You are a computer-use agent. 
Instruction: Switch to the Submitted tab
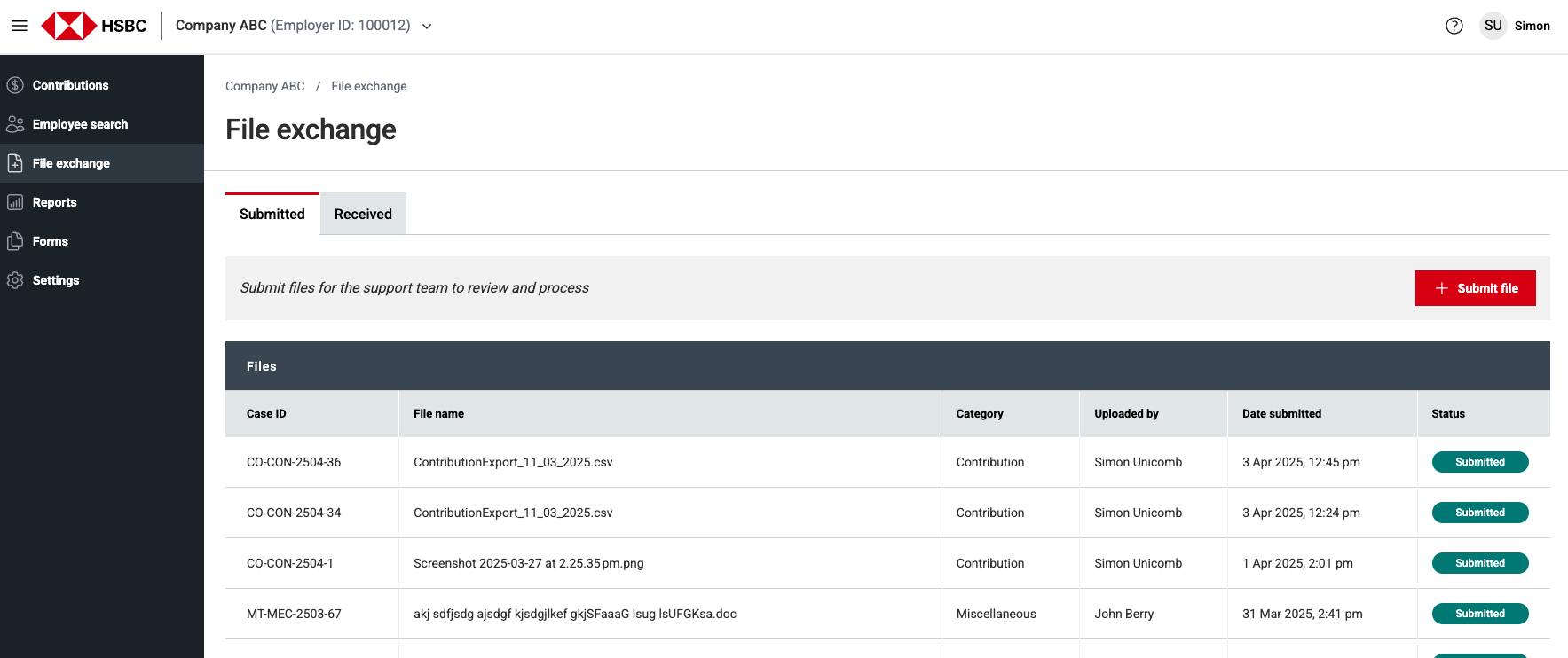coord(272,214)
